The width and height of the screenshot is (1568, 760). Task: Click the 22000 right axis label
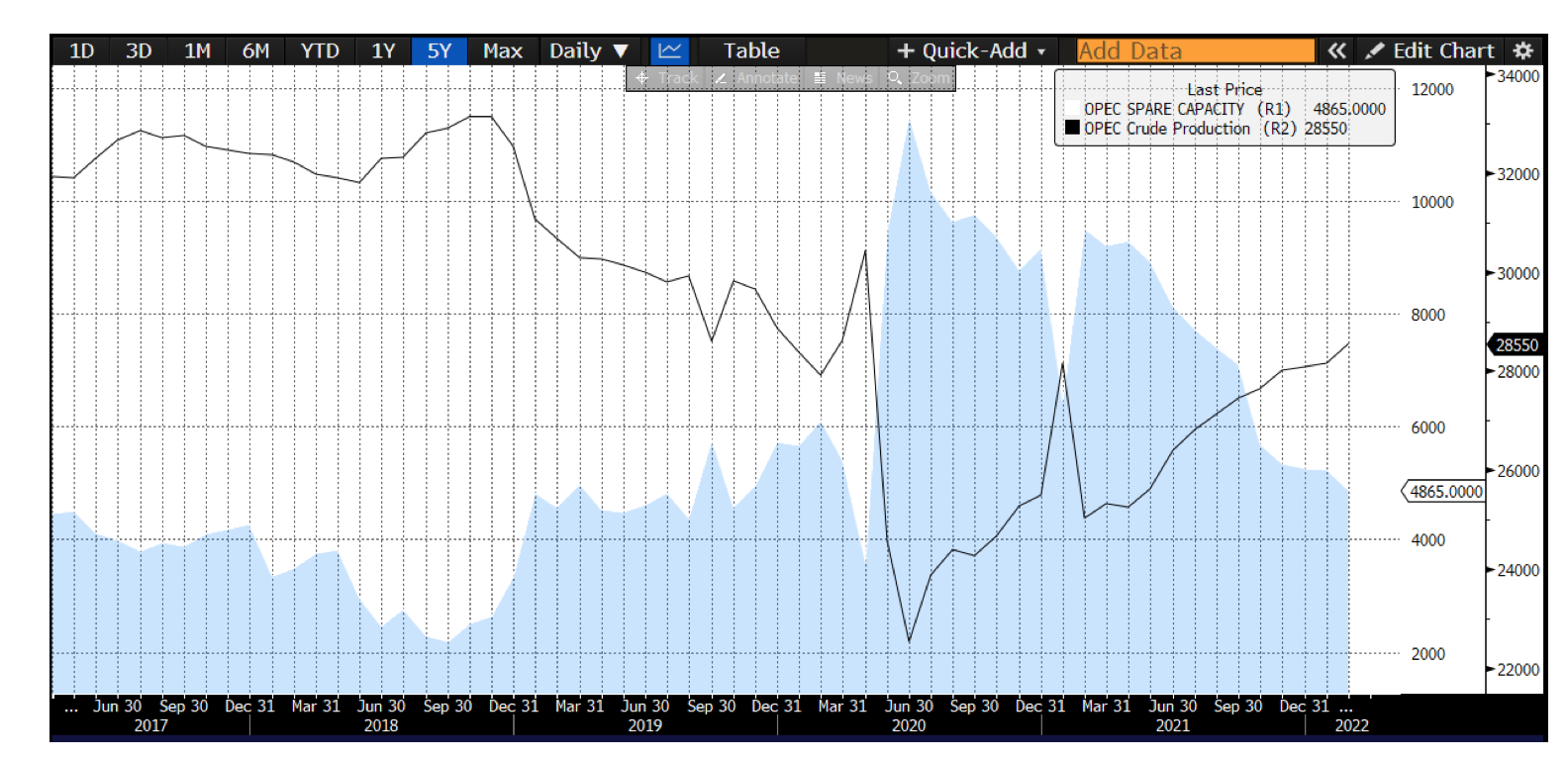[x=1519, y=670]
